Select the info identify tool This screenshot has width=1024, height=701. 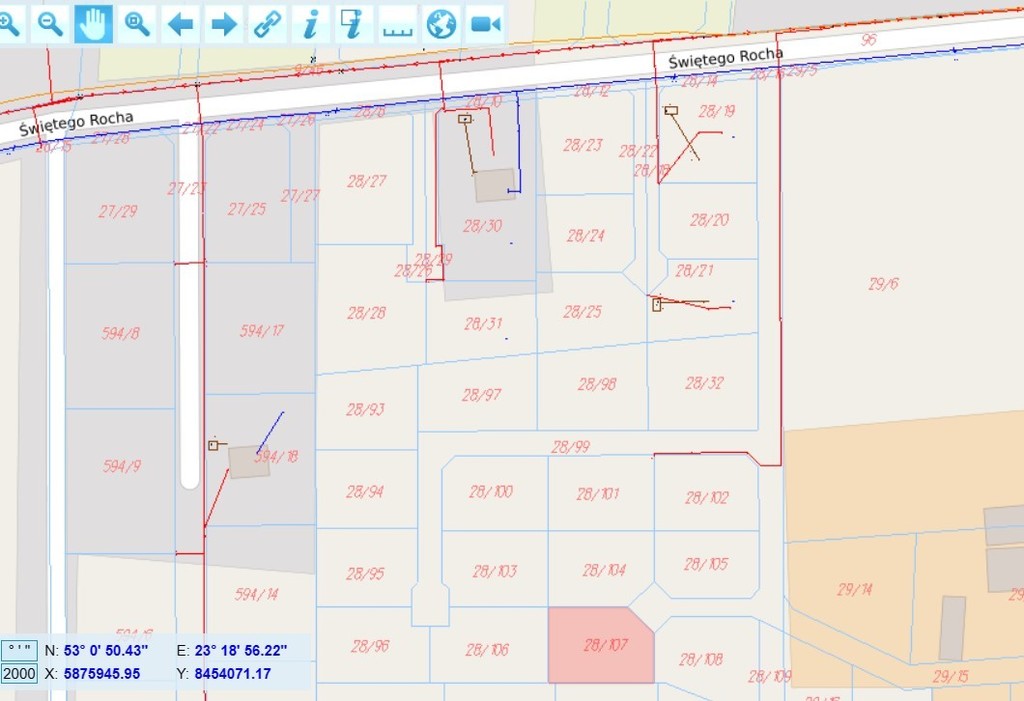point(310,23)
